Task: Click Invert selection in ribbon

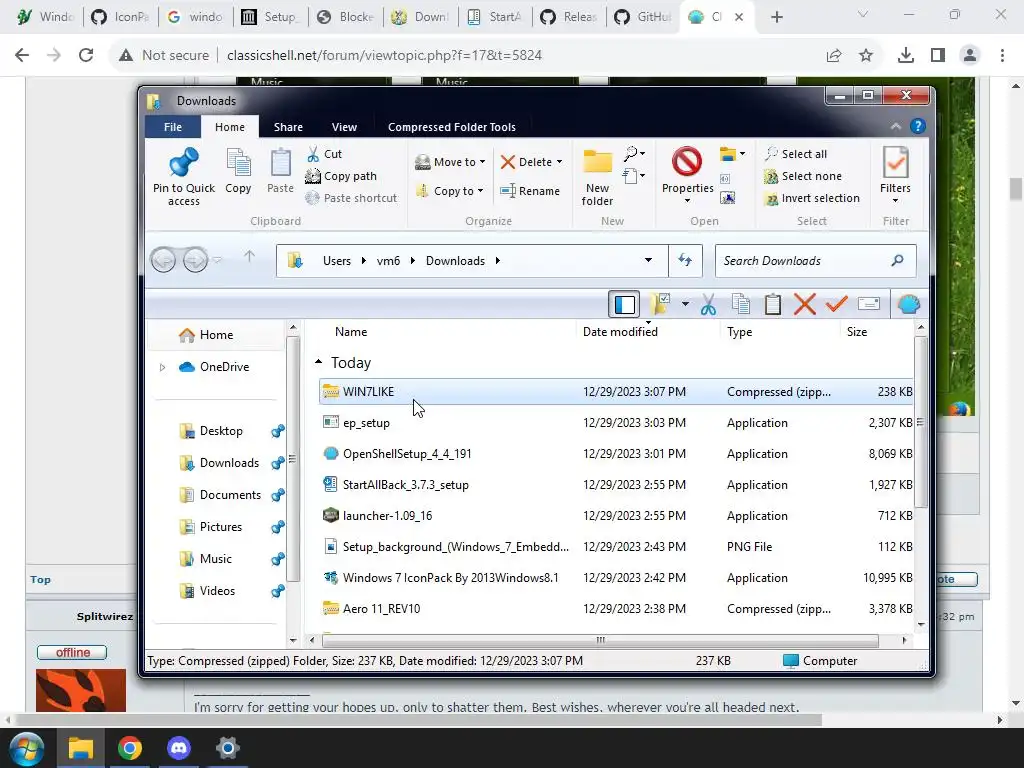Action: 812,198
